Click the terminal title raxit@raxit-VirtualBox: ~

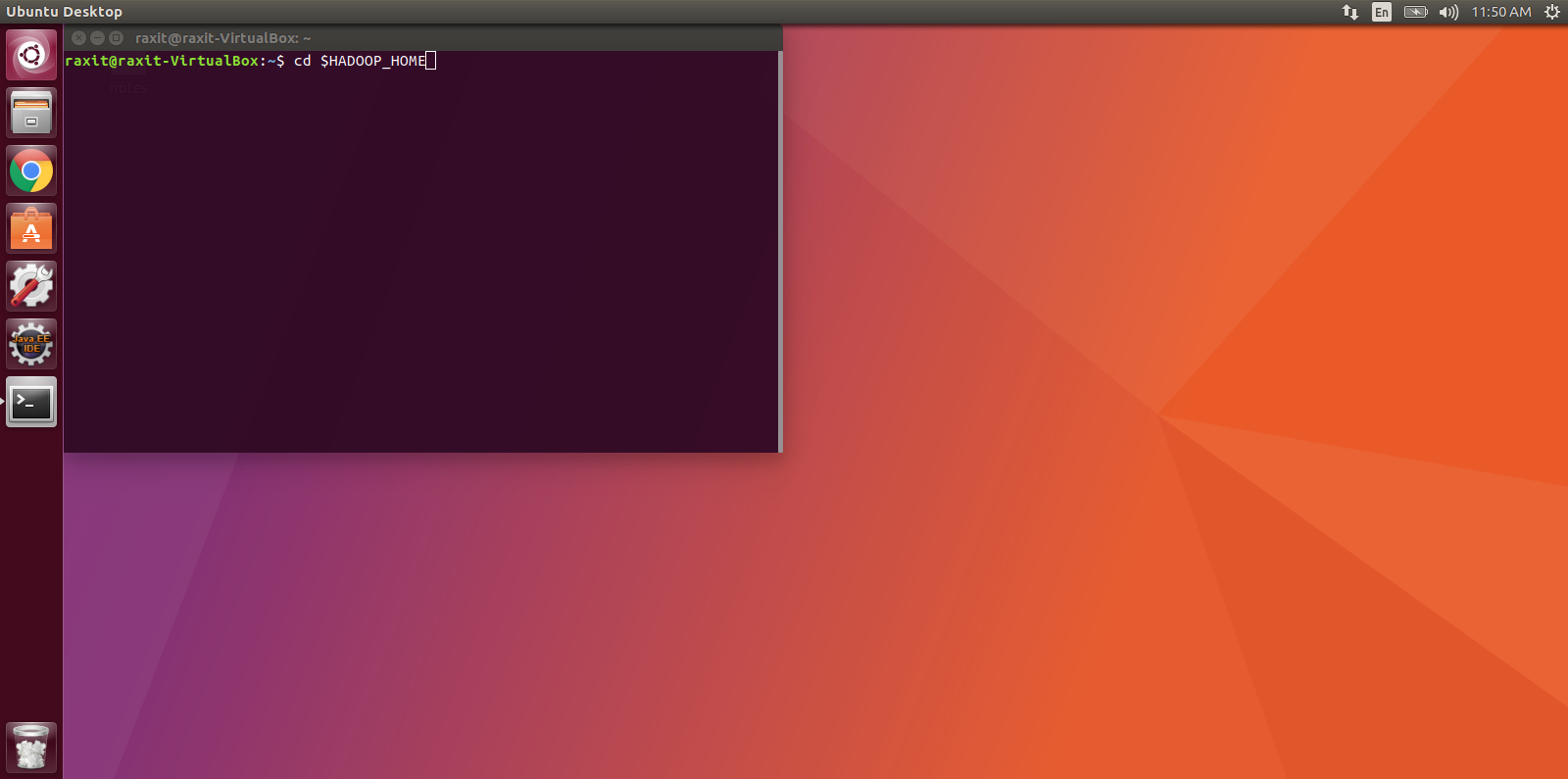[222, 38]
